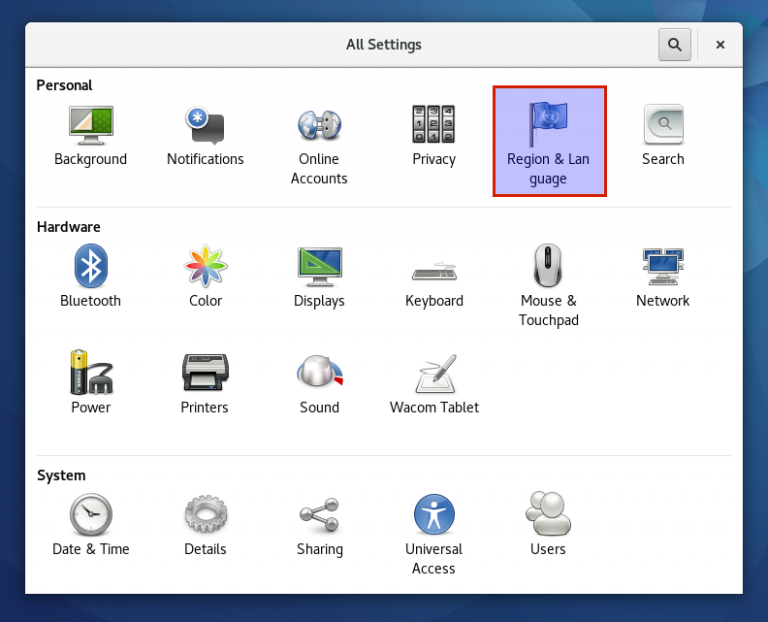Open Date & Time settings

pyautogui.click(x=90, y=527)
